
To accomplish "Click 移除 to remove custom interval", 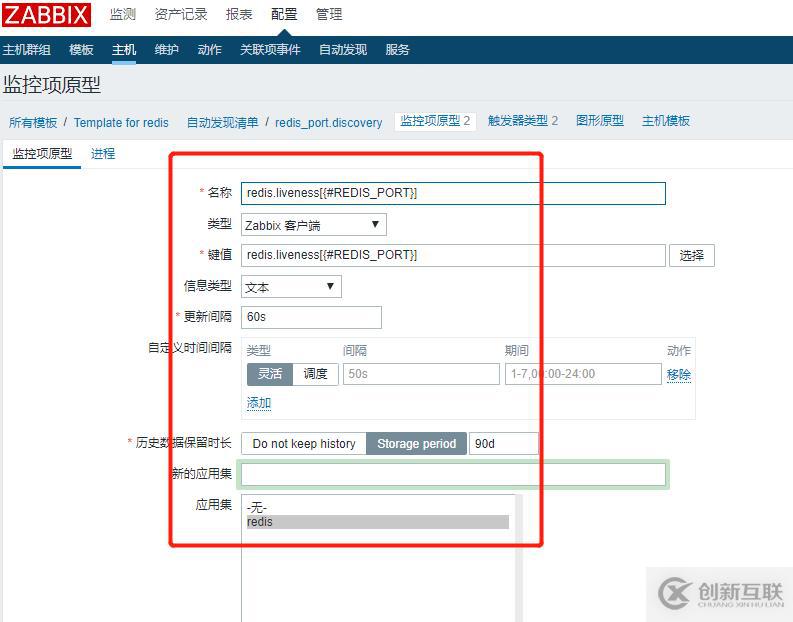I will 679,375.
